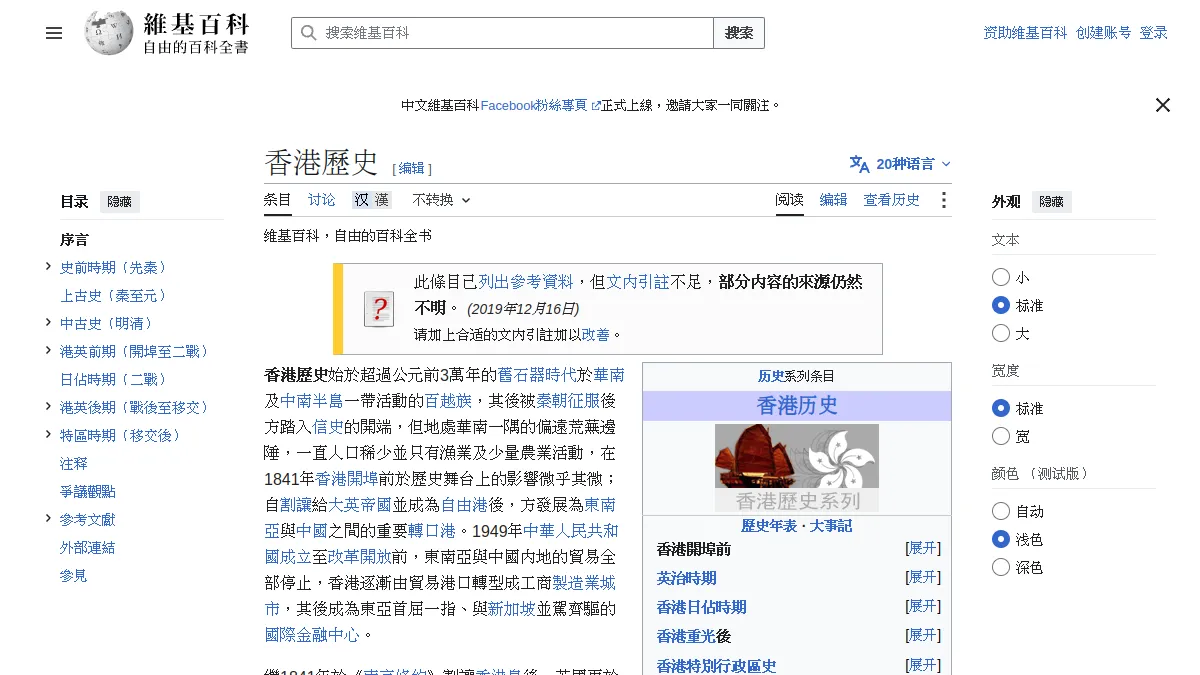
Task: Switch to the 阅读 tab
Action: [790, 200]
